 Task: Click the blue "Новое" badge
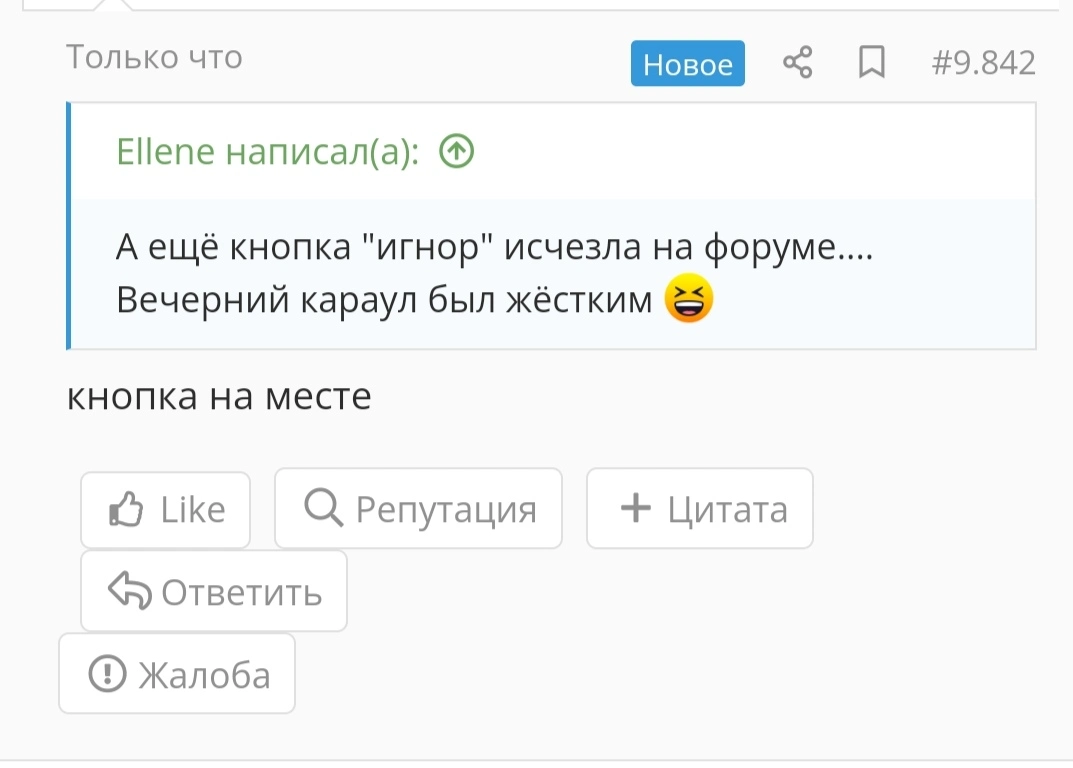pyautogui.click(x=688, y=64)
